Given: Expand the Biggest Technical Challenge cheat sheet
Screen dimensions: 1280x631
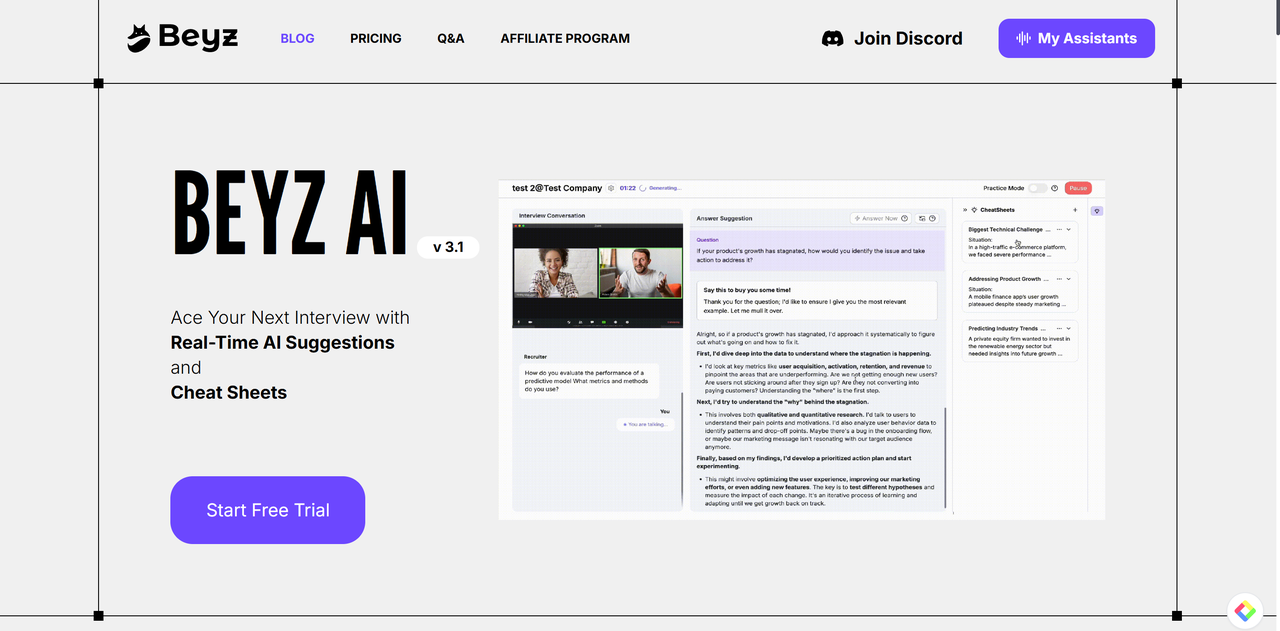Looking at the screenshot, I should (x=1069, y=229).
